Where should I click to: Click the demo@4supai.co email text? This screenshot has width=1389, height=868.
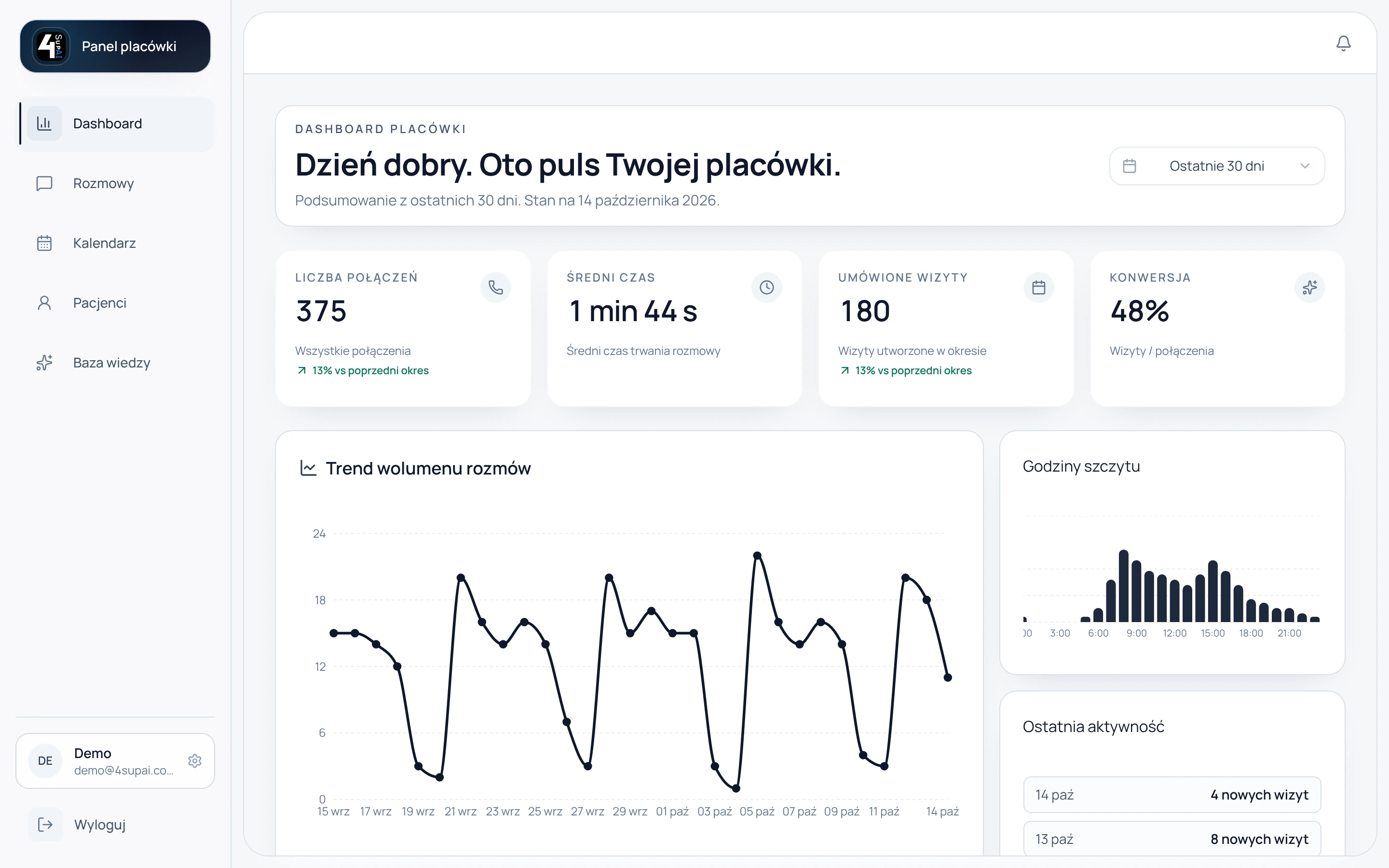pos(124,771)
